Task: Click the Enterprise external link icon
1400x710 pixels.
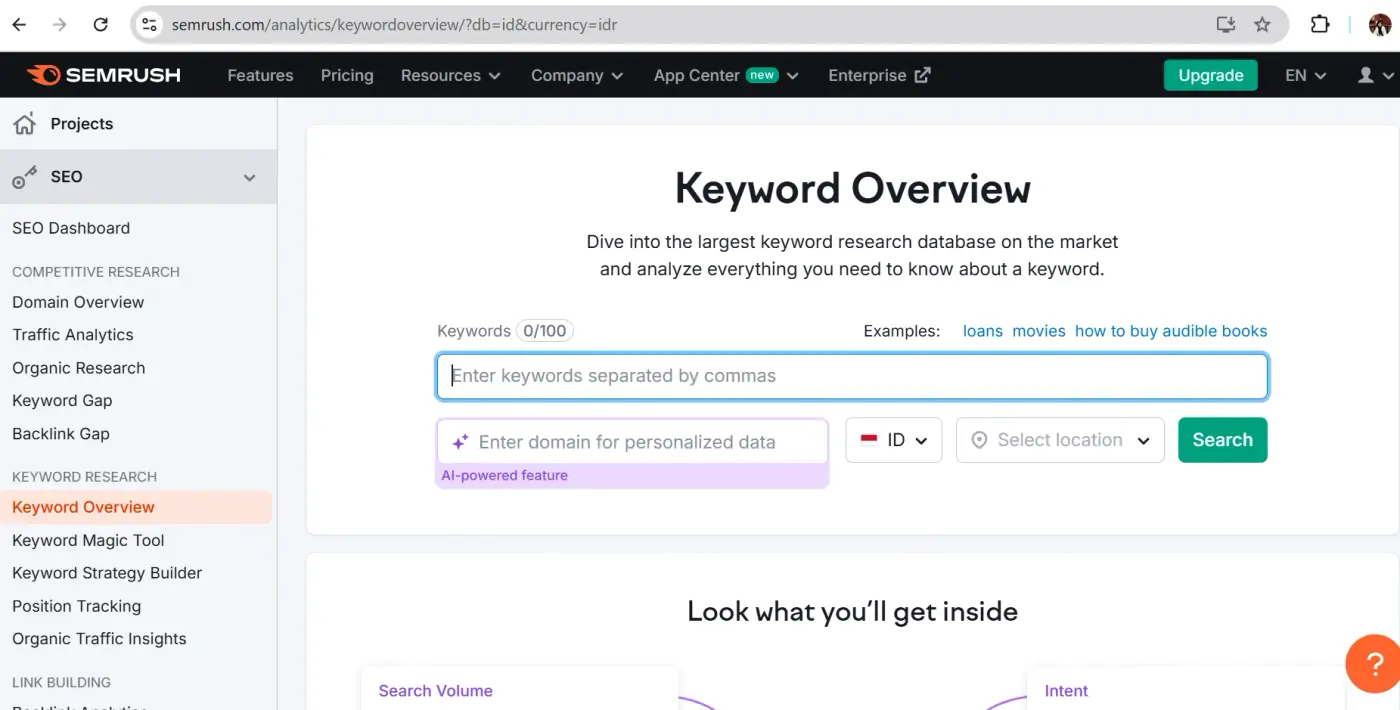Action: coord(922,75)
